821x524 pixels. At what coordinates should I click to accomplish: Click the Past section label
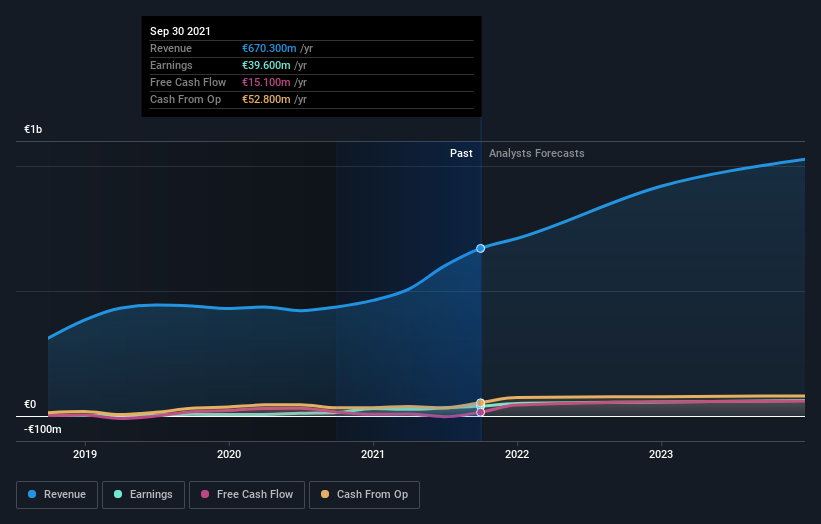(x=461, y=153)
